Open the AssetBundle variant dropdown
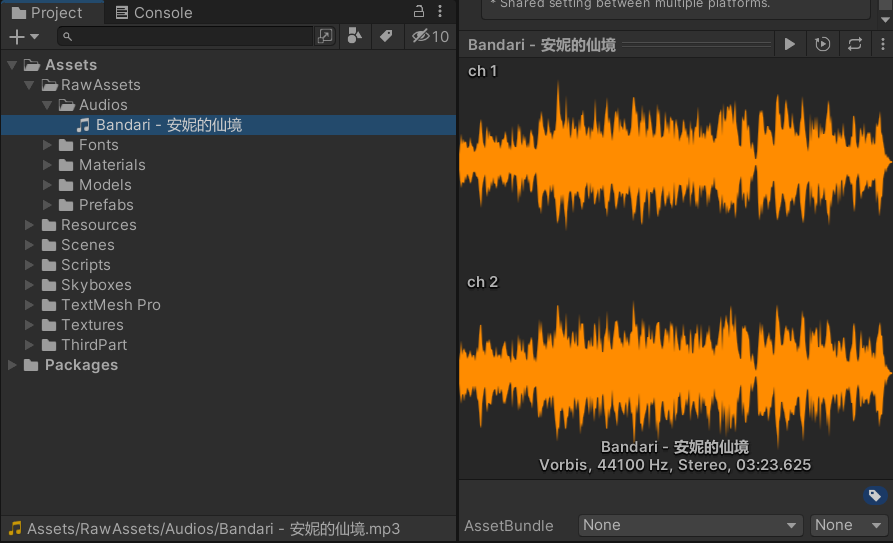893x543 pixels. coord(848,525)
